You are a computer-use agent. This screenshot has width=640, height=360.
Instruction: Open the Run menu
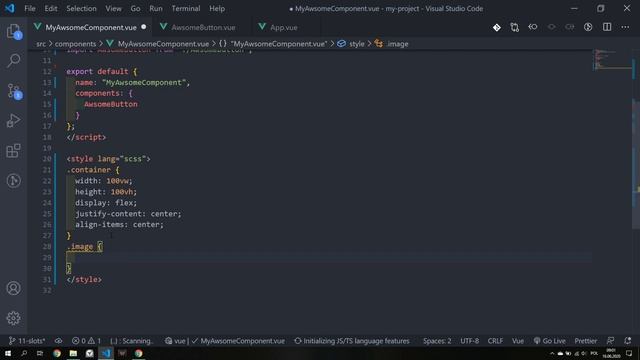[156, 8]
